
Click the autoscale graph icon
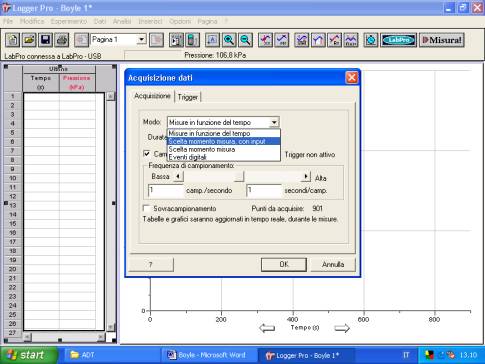tap(213, 40)
